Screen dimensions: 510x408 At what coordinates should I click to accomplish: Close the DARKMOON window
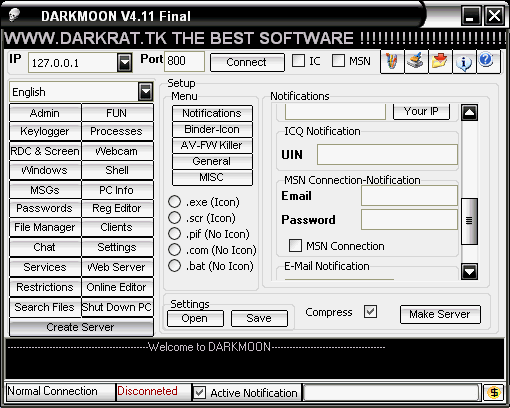coord(495,15)
